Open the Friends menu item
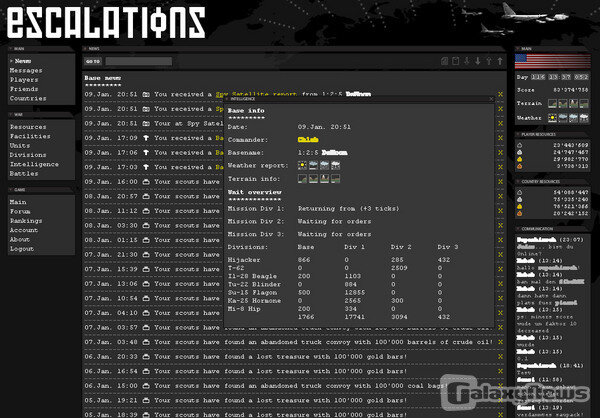This screenshot has height=418, width=600. (24, 89)
